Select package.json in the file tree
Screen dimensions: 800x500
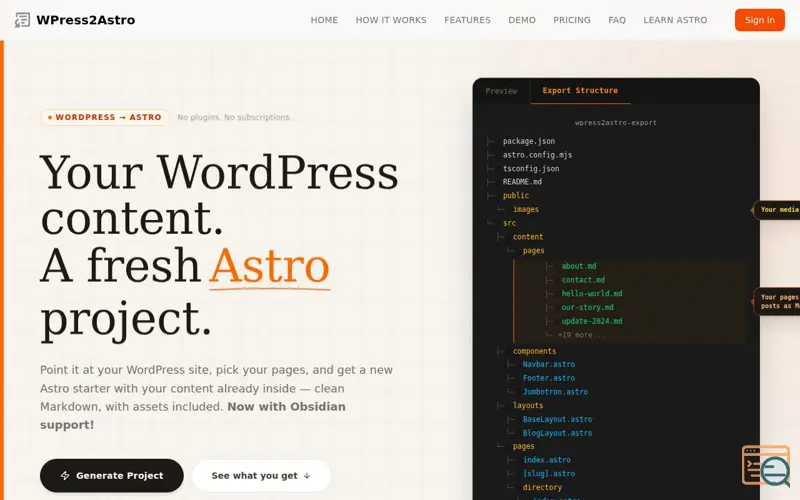(529, 141)
